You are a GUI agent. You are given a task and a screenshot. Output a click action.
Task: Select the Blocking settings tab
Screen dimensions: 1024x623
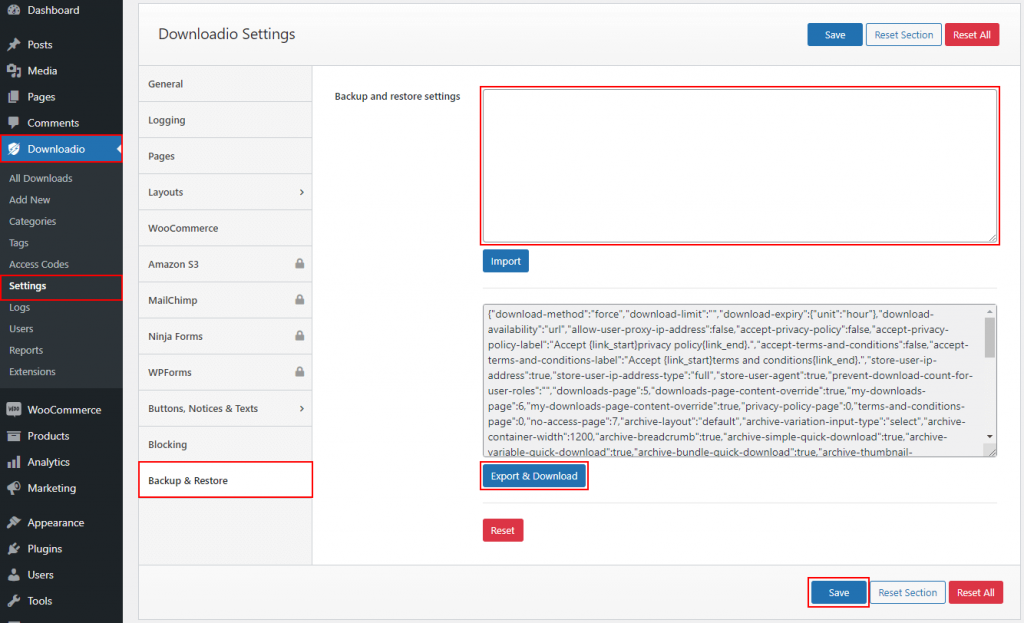[225, 444]
